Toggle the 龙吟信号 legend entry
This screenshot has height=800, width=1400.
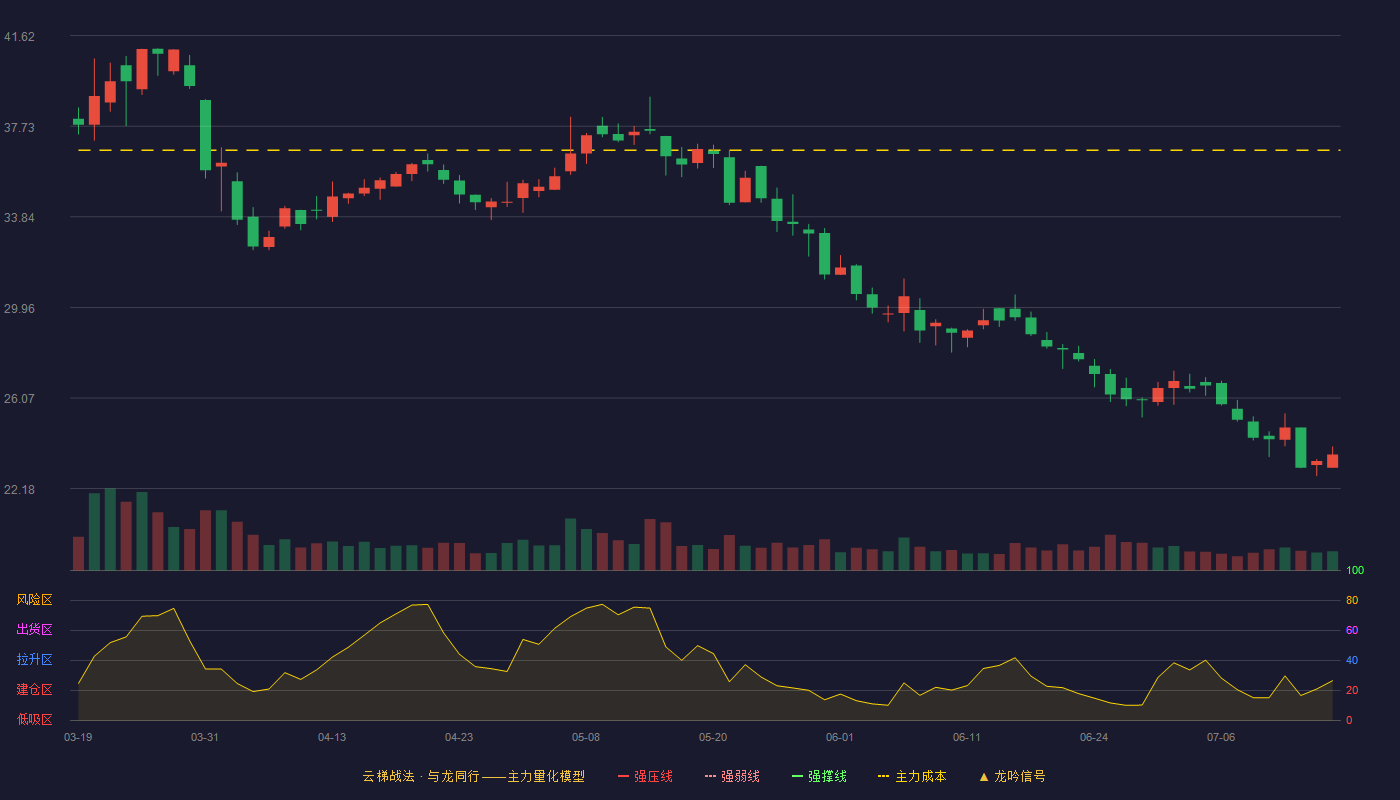coord(1011,776)
